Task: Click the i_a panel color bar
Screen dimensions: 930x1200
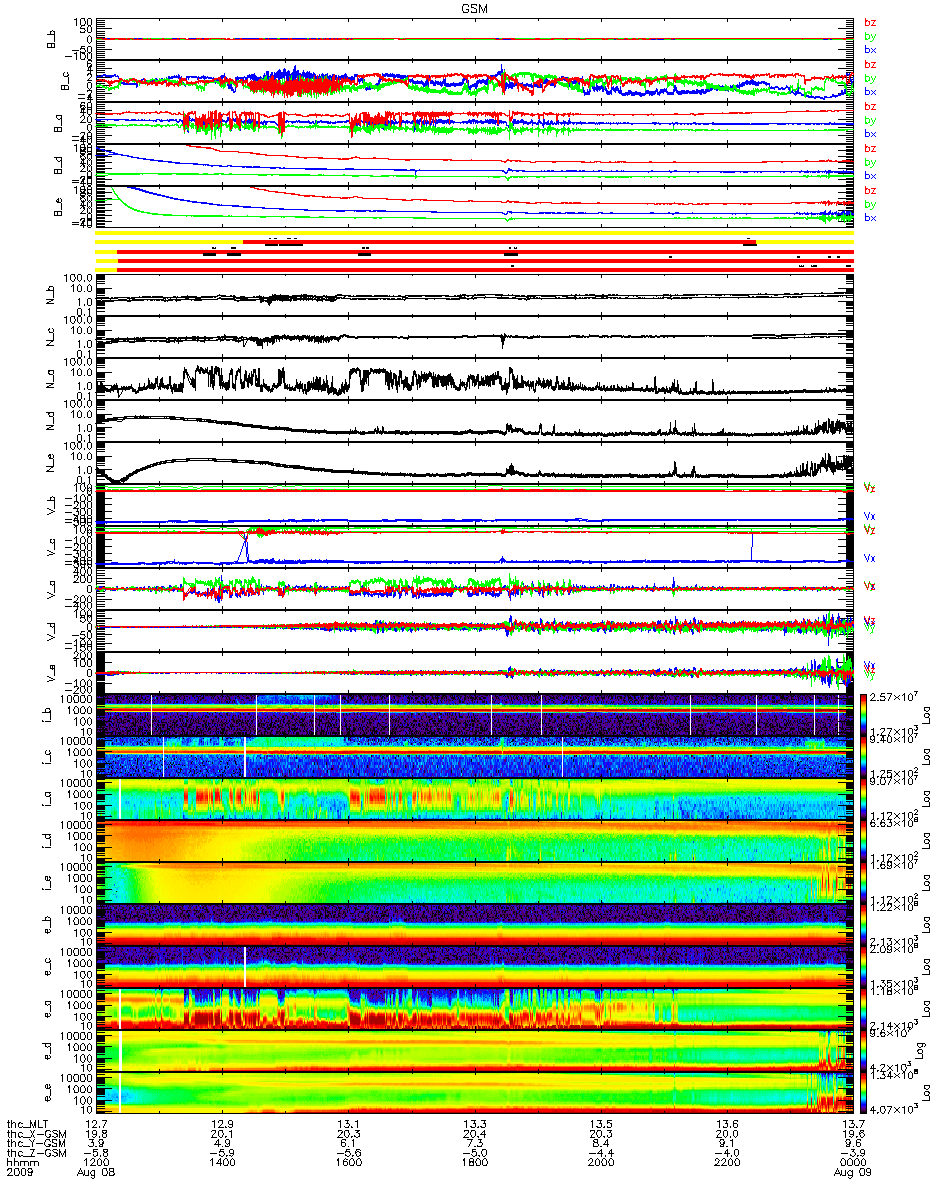Action: 865,798
